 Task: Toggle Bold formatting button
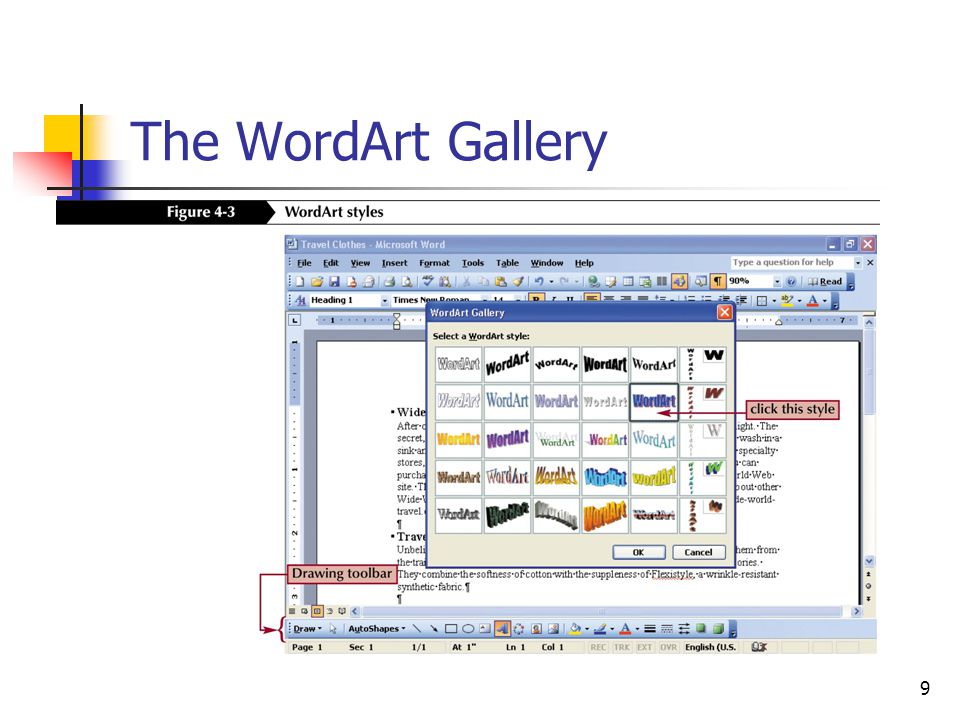pyautogui.click(x=536, y=299)
